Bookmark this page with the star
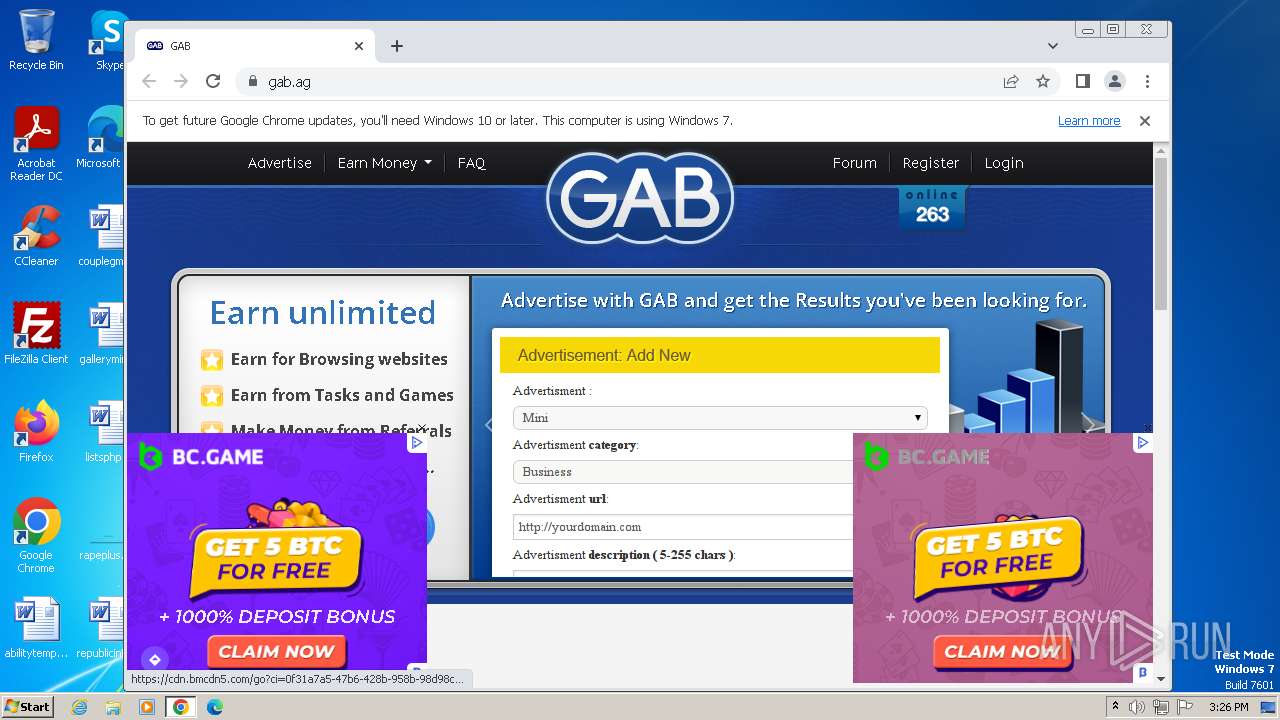This screenshot has width=1280, height=720. coord(1043,81)
